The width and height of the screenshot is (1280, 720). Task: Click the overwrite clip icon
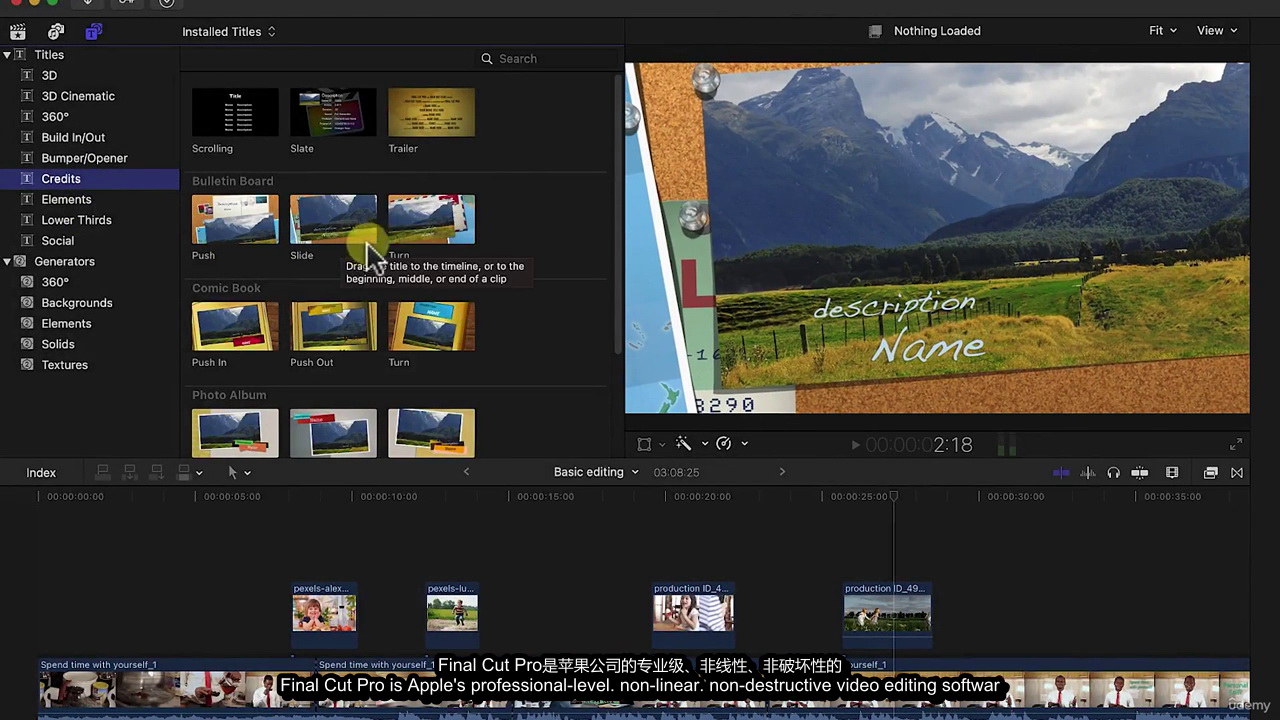(183, 472)
